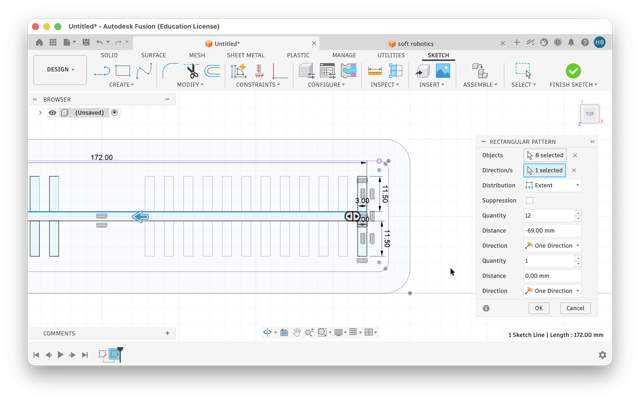Screen dimensions: 640x402
Task: Open the notifications bell
Action: click(x=571, y=42)
